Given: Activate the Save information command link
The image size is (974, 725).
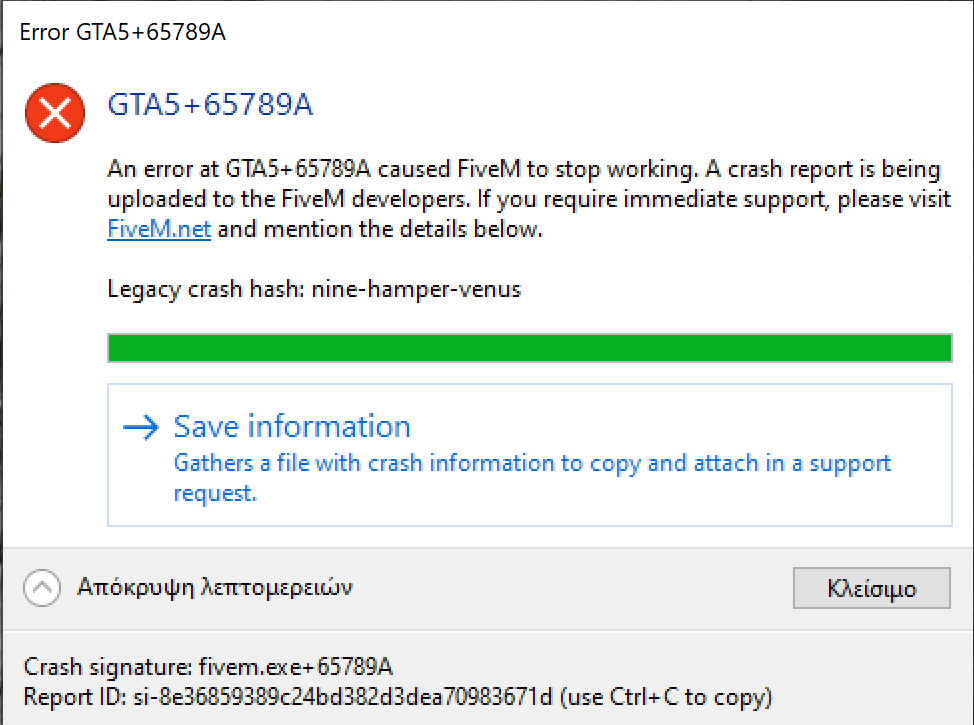Looking at the screenshot, I should coord(291,426).
